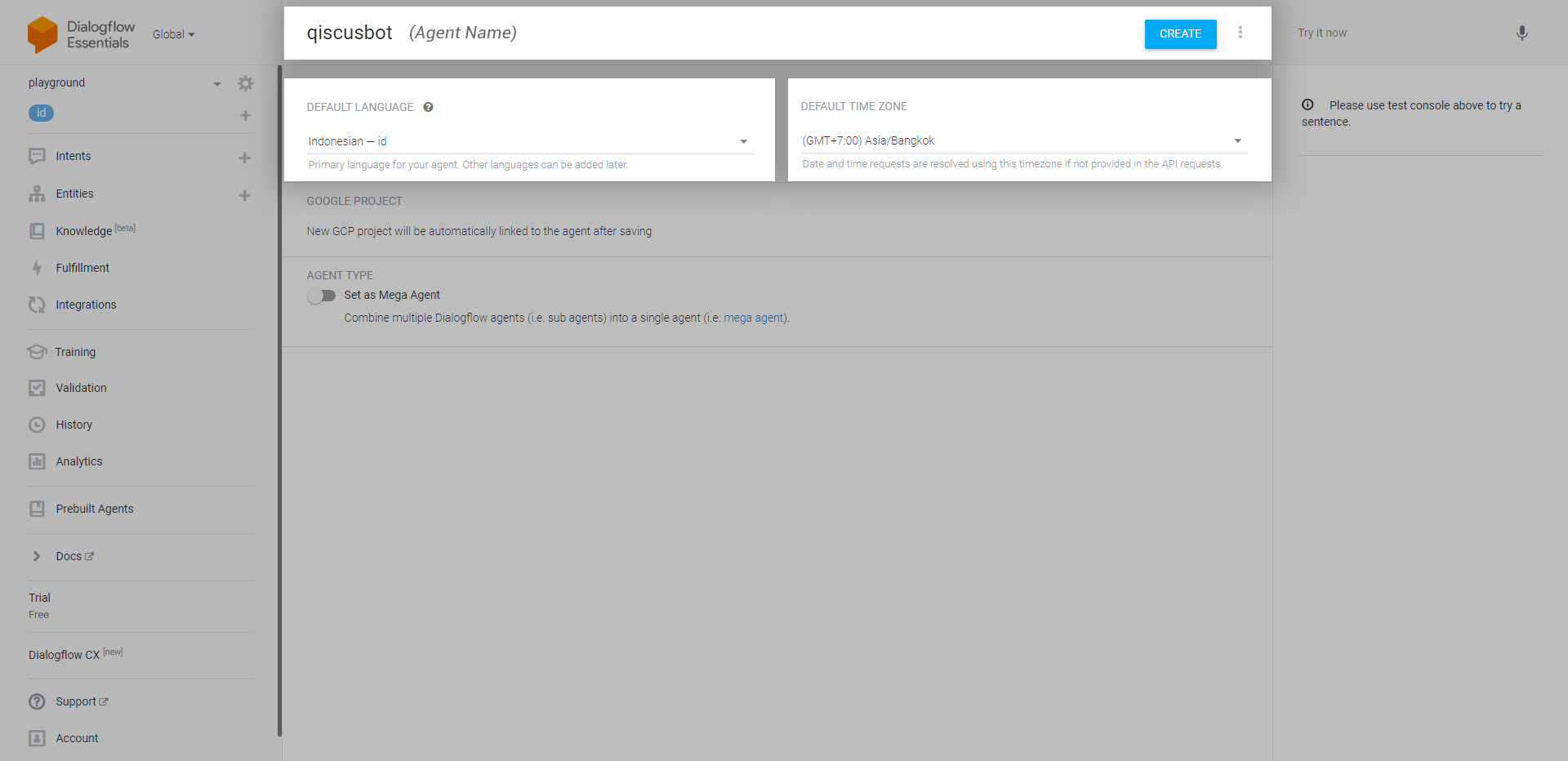The width and height of the screenshot is (1568, 761).
Task: Expand the playground agent selector
Action: tap(216, 82)
